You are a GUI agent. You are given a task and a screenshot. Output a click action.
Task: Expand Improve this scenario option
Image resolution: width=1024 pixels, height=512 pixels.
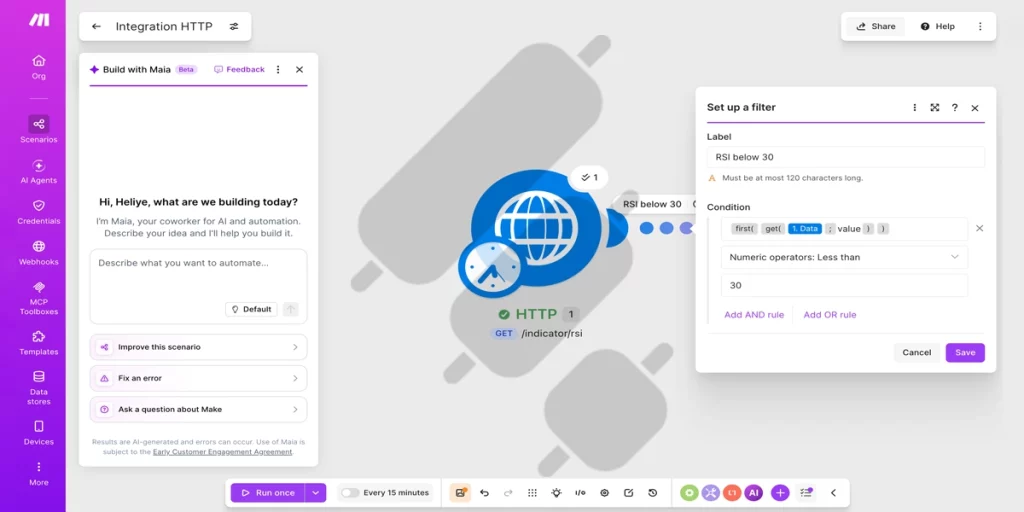tap(199, 347)
